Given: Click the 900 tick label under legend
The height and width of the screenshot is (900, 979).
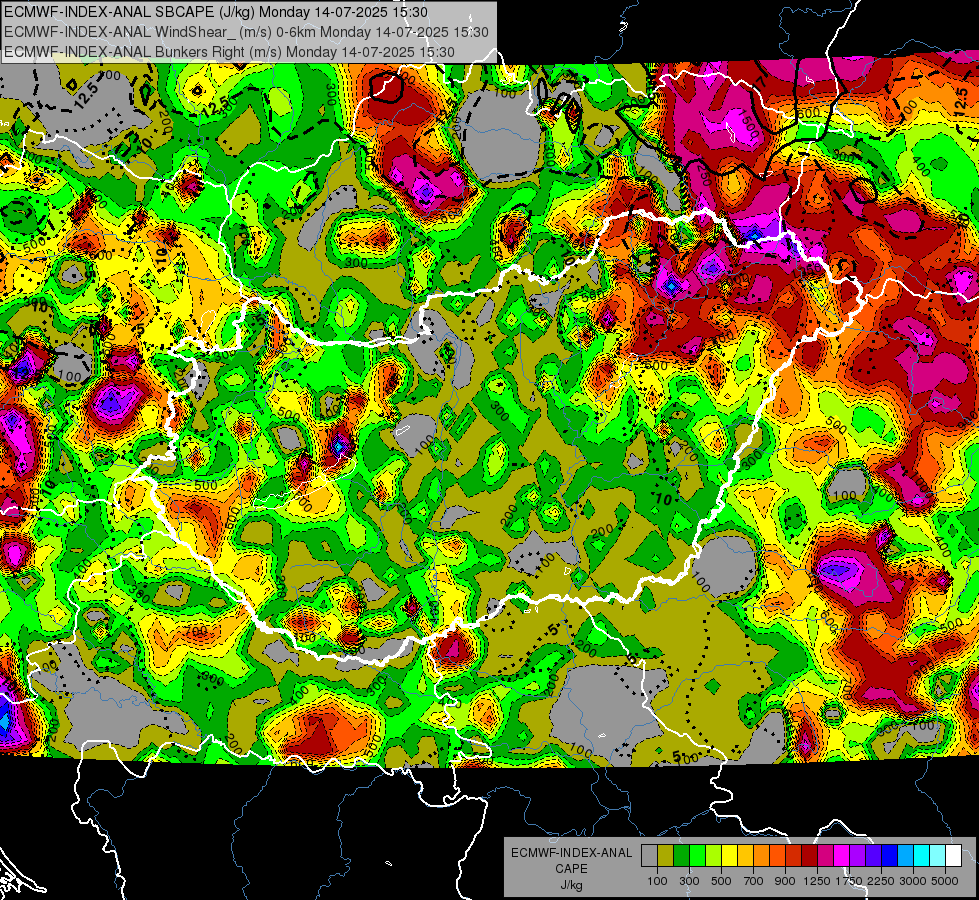Looking at the screenshot, I should (785, 881).
